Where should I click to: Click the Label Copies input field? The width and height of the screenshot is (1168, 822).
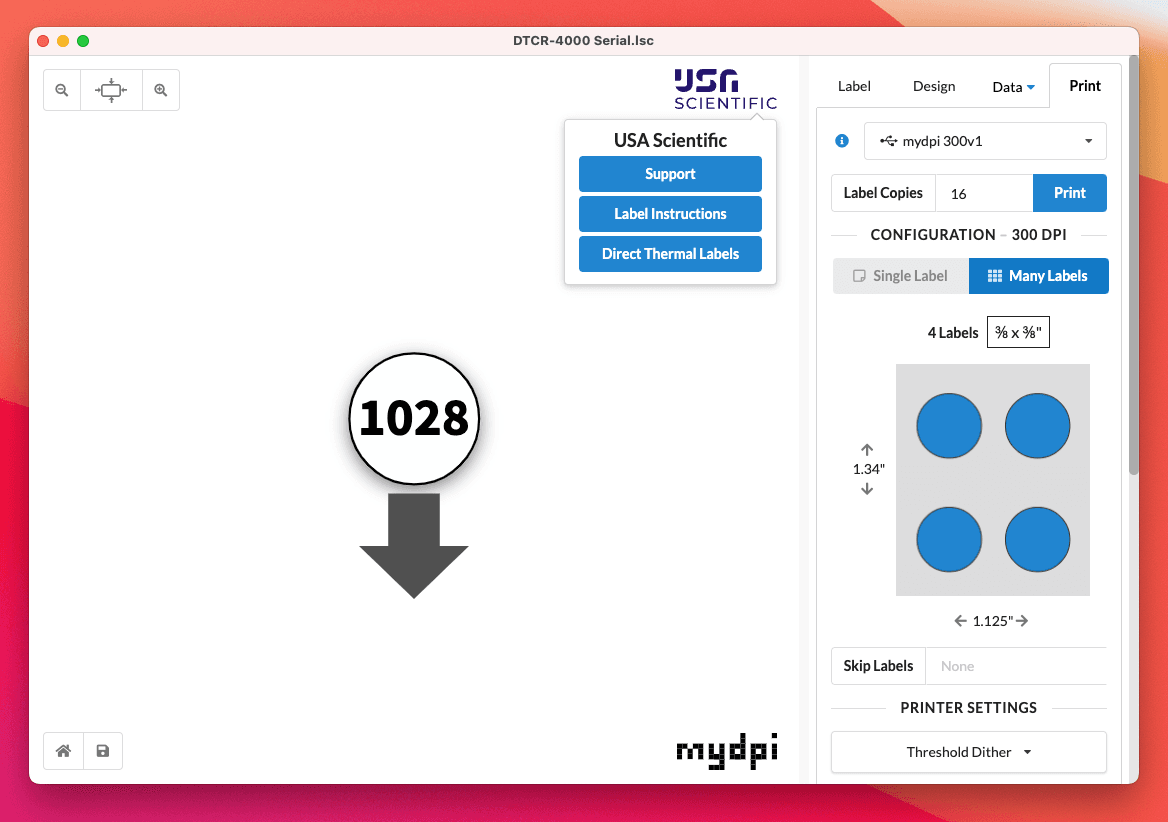(x=983, y=193)
